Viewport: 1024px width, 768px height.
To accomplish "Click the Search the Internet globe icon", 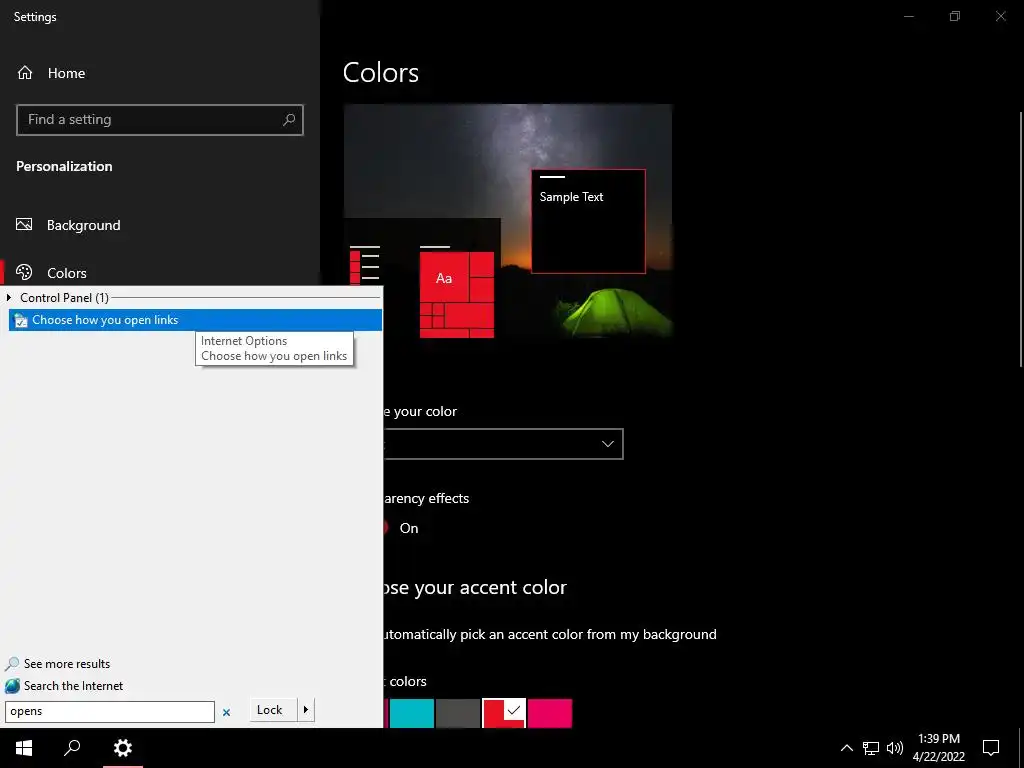I will click(12, 686).
